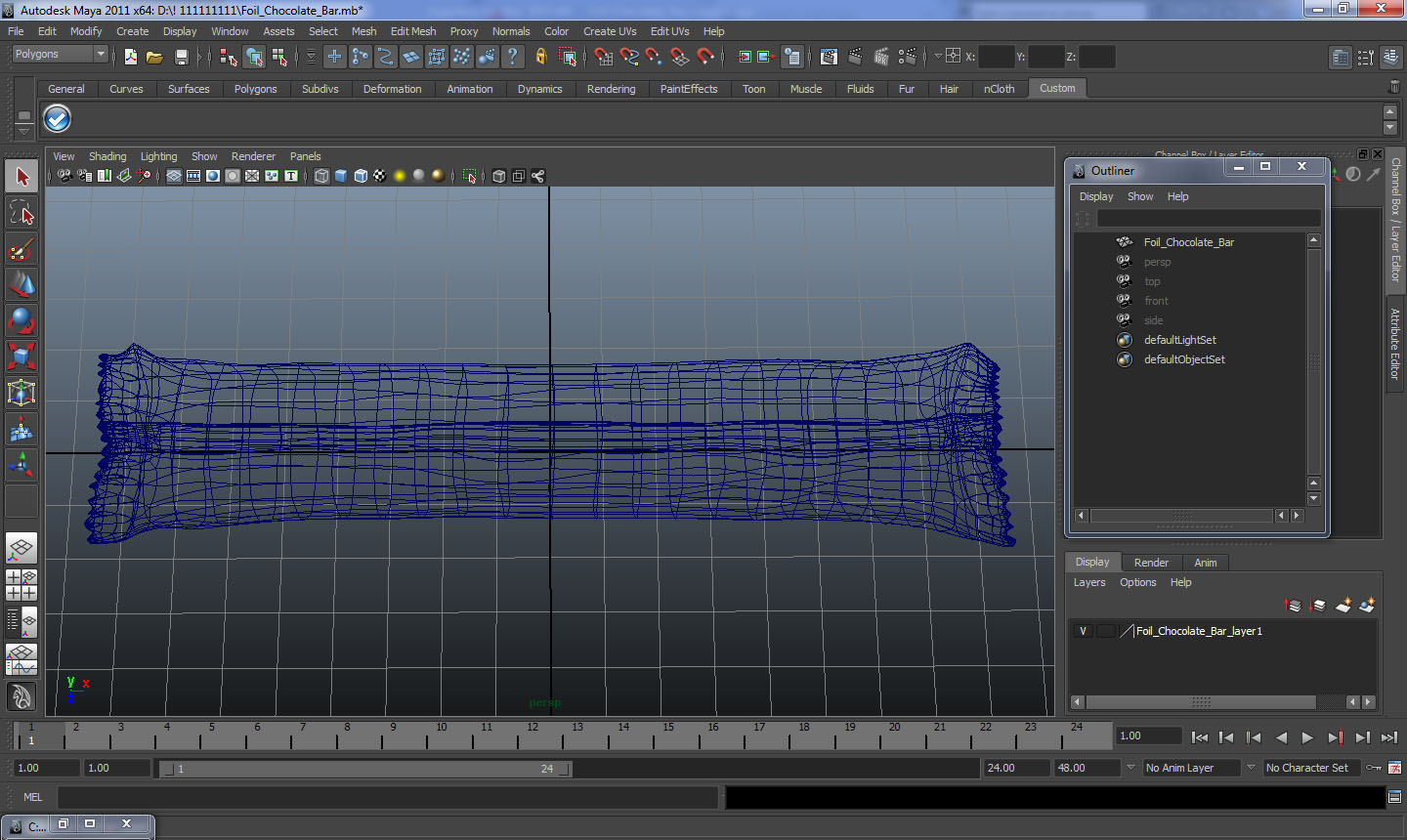Viewport: 1407px width, 840px height.
Task: Toggle highlight selection mode icon
Action: coord(567,57)
